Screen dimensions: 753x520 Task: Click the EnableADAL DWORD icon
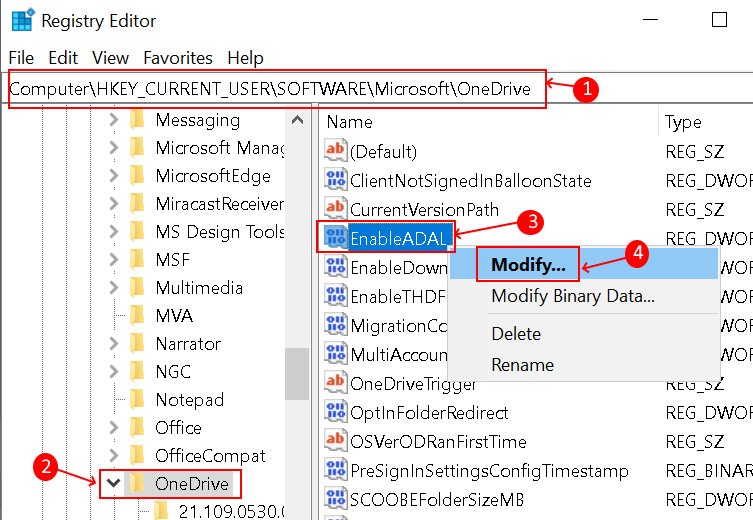tap(335, 237)
